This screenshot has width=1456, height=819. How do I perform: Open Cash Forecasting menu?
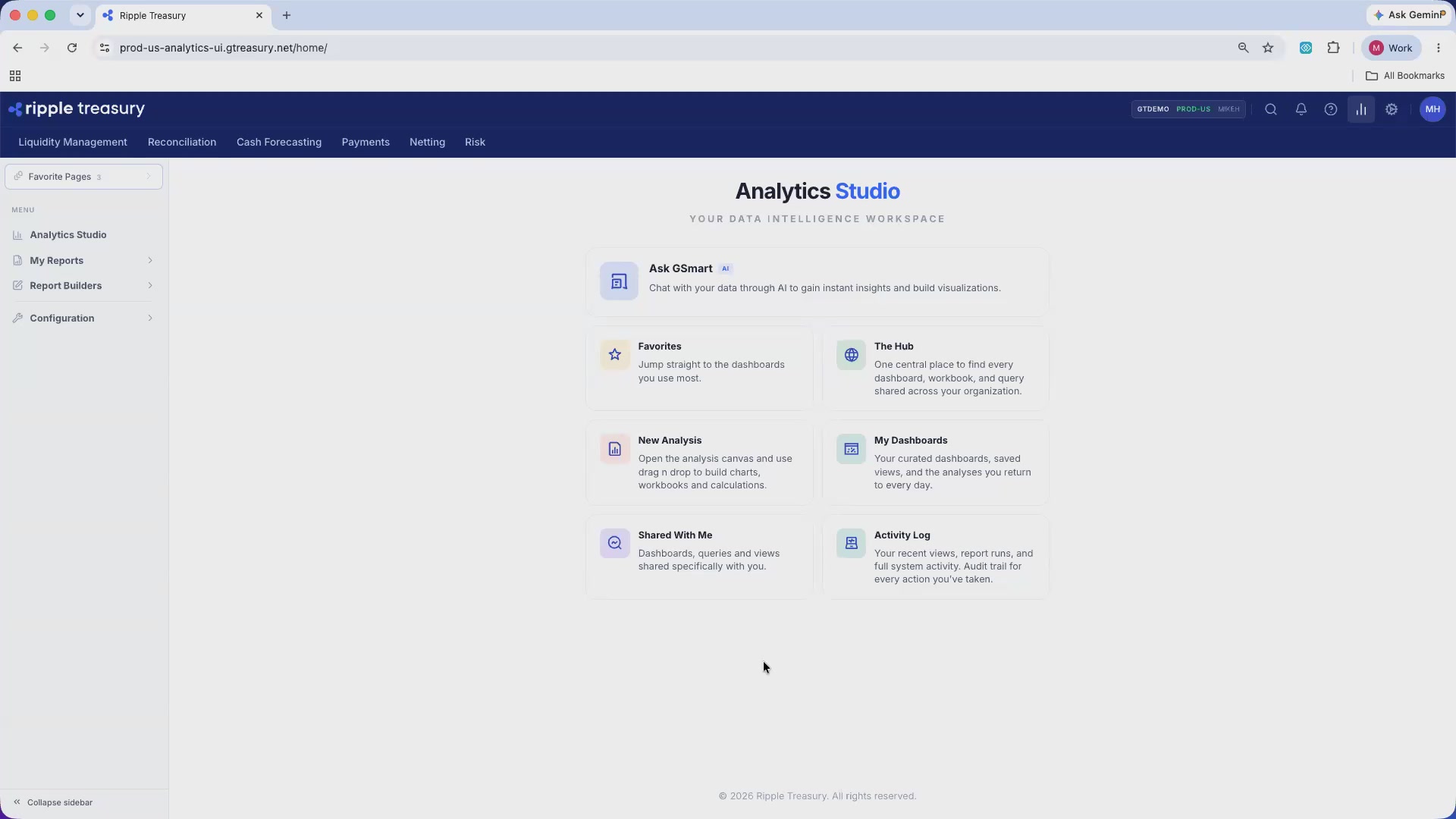pyautogui.click(x=279, y=142)
